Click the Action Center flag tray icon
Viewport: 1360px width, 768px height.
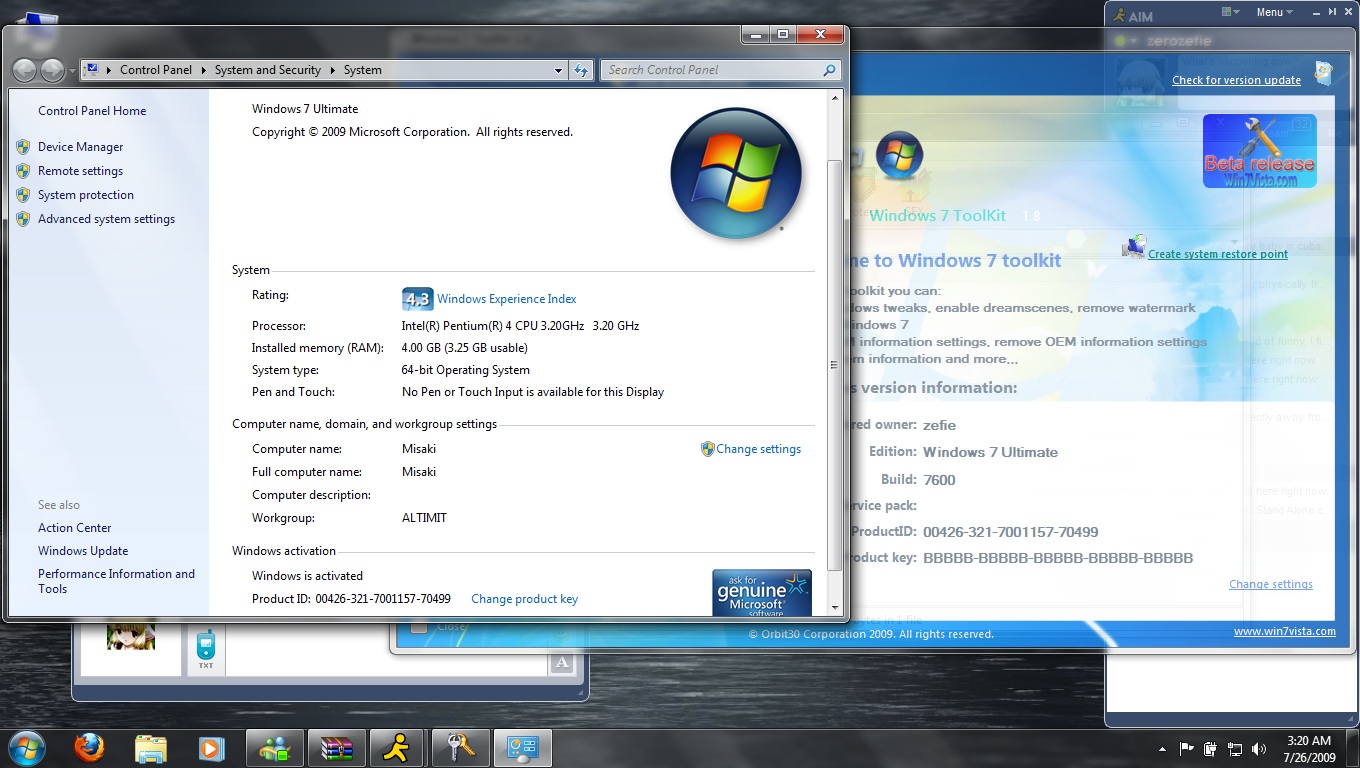pyautogui.click(x=1187, y=748)
